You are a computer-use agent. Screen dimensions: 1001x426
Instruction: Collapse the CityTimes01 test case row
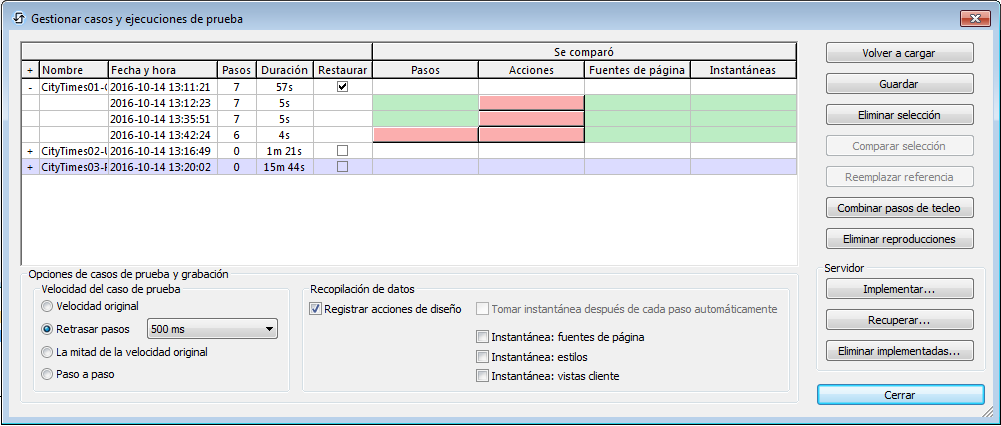30,87
